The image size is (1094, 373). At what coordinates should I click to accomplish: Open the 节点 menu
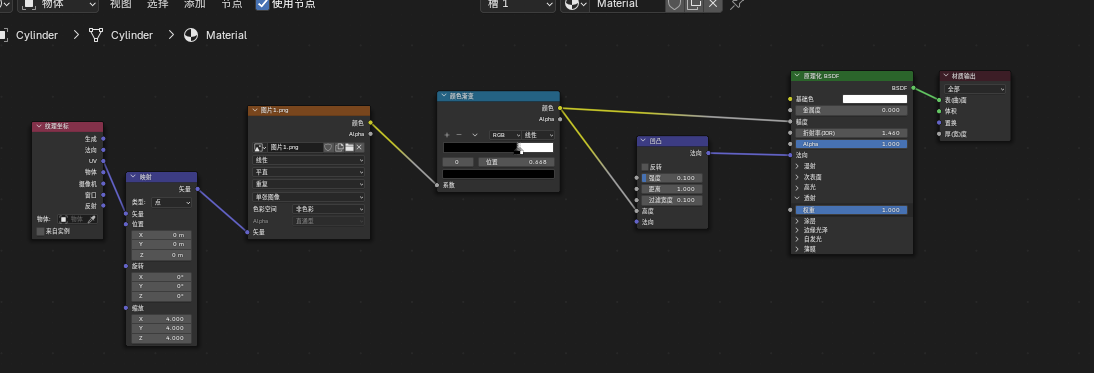232,4
